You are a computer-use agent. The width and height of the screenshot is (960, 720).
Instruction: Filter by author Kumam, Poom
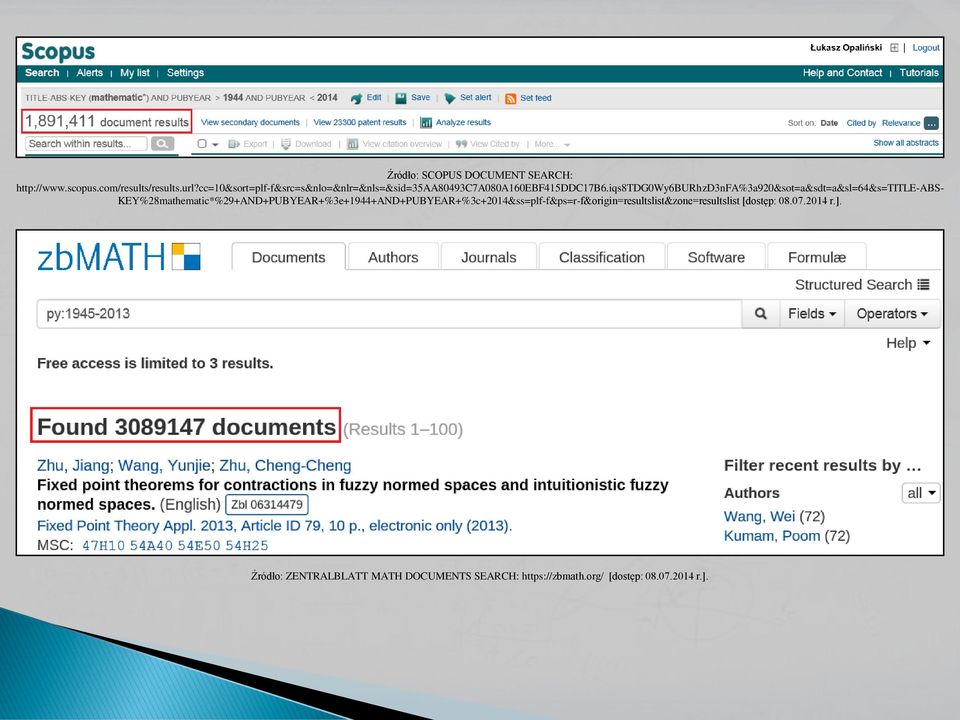pos(771,536)
